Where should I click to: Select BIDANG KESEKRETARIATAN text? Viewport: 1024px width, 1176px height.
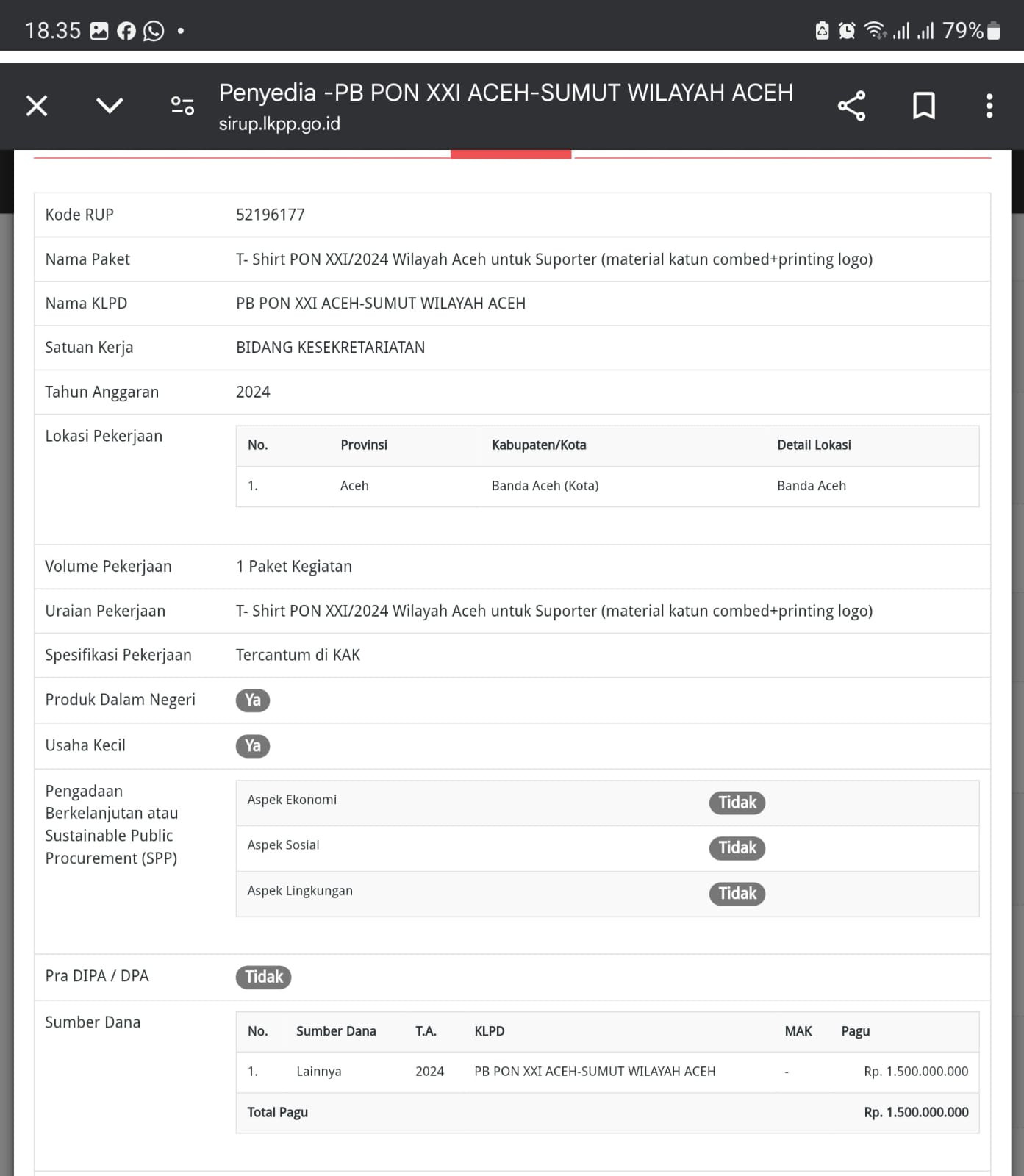331,348
